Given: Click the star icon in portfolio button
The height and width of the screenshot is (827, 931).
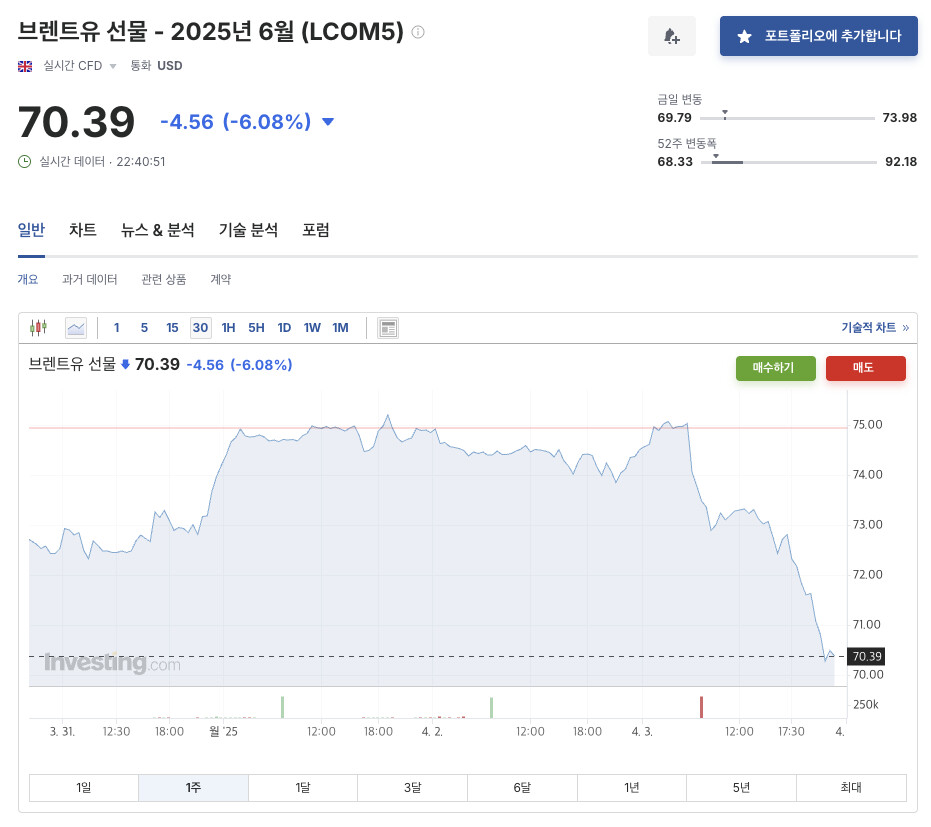Looking at the screenshot, I should 744,36.
